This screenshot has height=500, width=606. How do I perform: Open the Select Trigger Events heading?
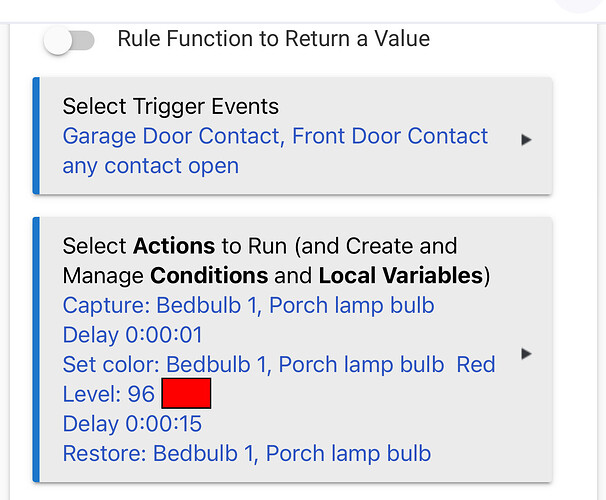(x=170, y=106)
